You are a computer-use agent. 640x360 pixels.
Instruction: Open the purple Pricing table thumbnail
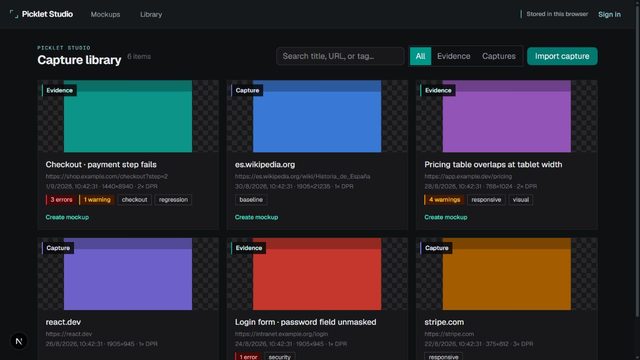click(x=507, y=116)
